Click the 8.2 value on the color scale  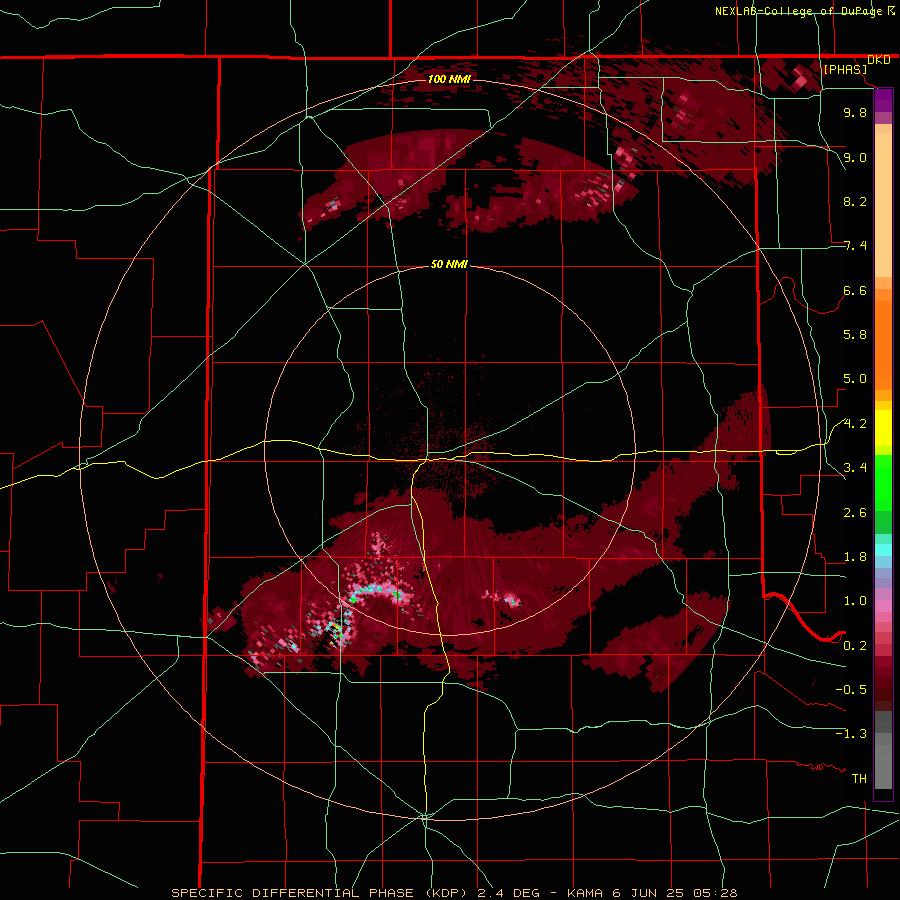click(855, 201)
